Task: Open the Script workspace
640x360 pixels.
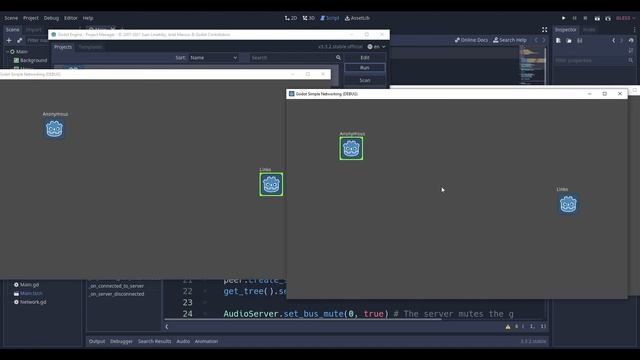Action: point(330,18)
